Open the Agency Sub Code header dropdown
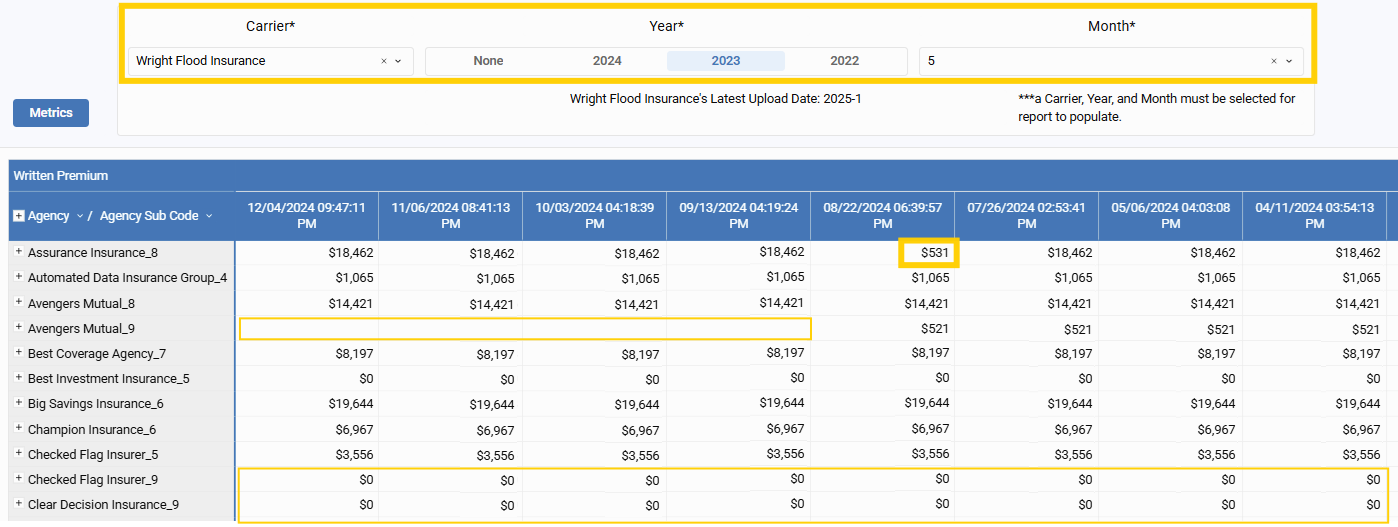Image resolution: width=1398 pixels, height=527 pixels. pos(209,216)
